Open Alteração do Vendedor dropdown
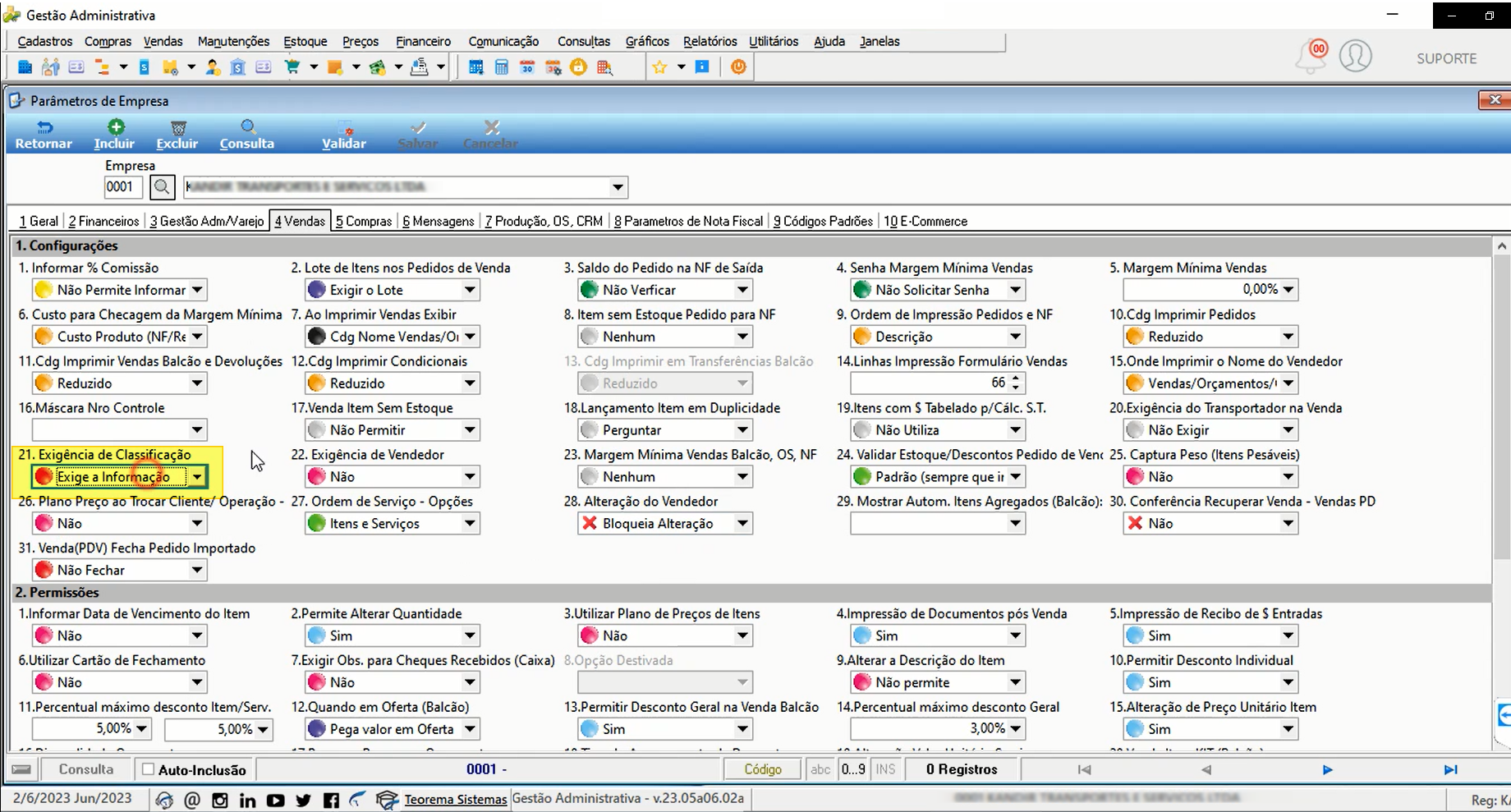1511x812 pixels. 742,524
